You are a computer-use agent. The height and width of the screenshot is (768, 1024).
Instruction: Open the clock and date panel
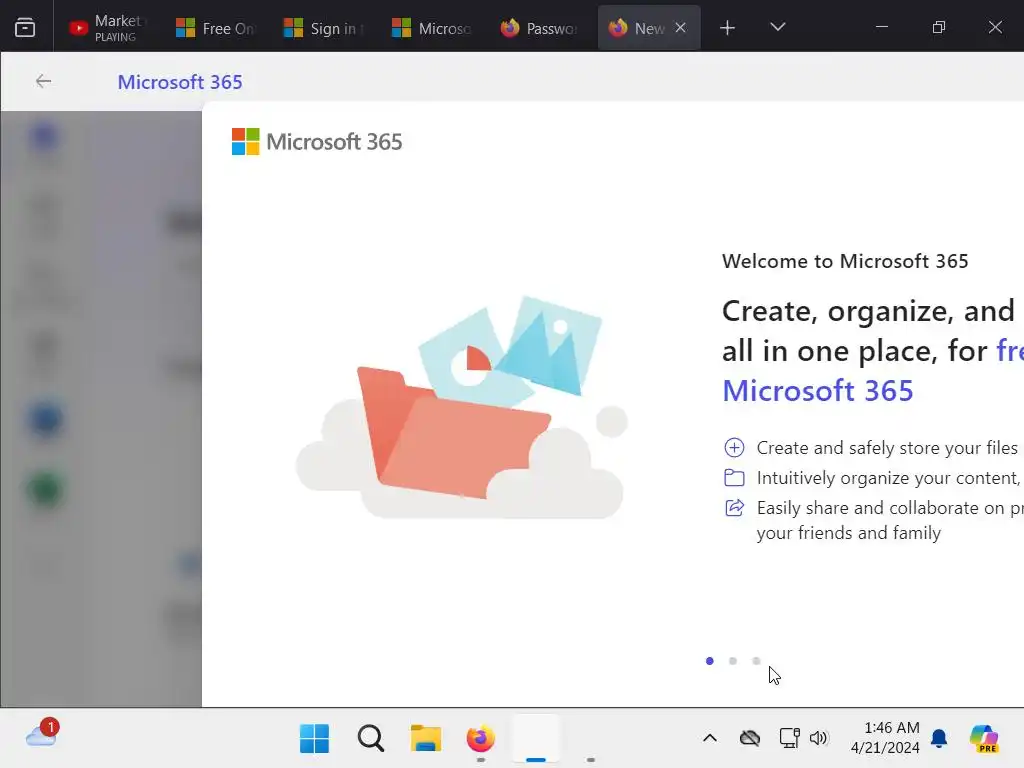click(885, 738)
